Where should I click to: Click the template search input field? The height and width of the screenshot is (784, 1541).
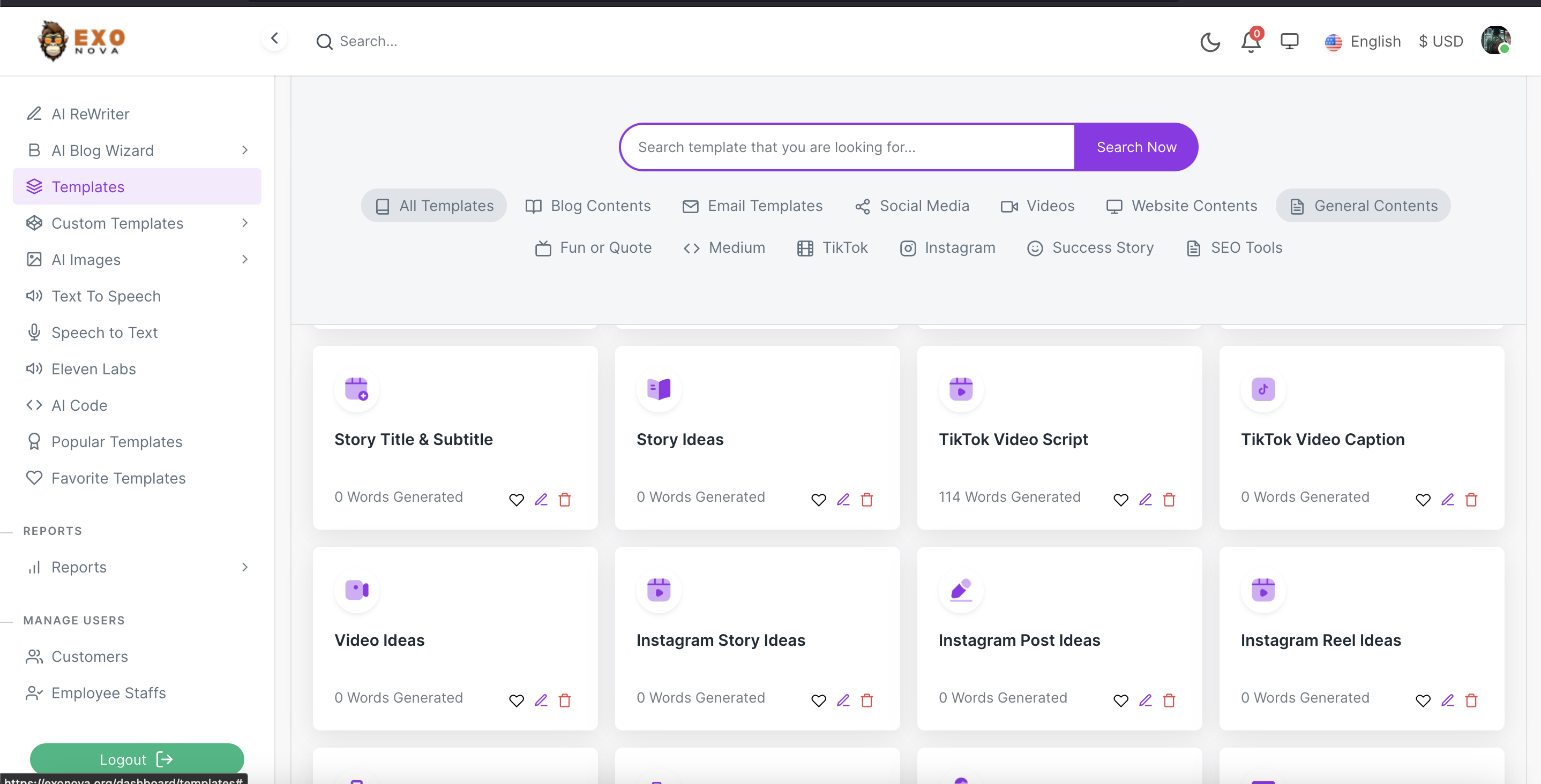tap(847, 147)
